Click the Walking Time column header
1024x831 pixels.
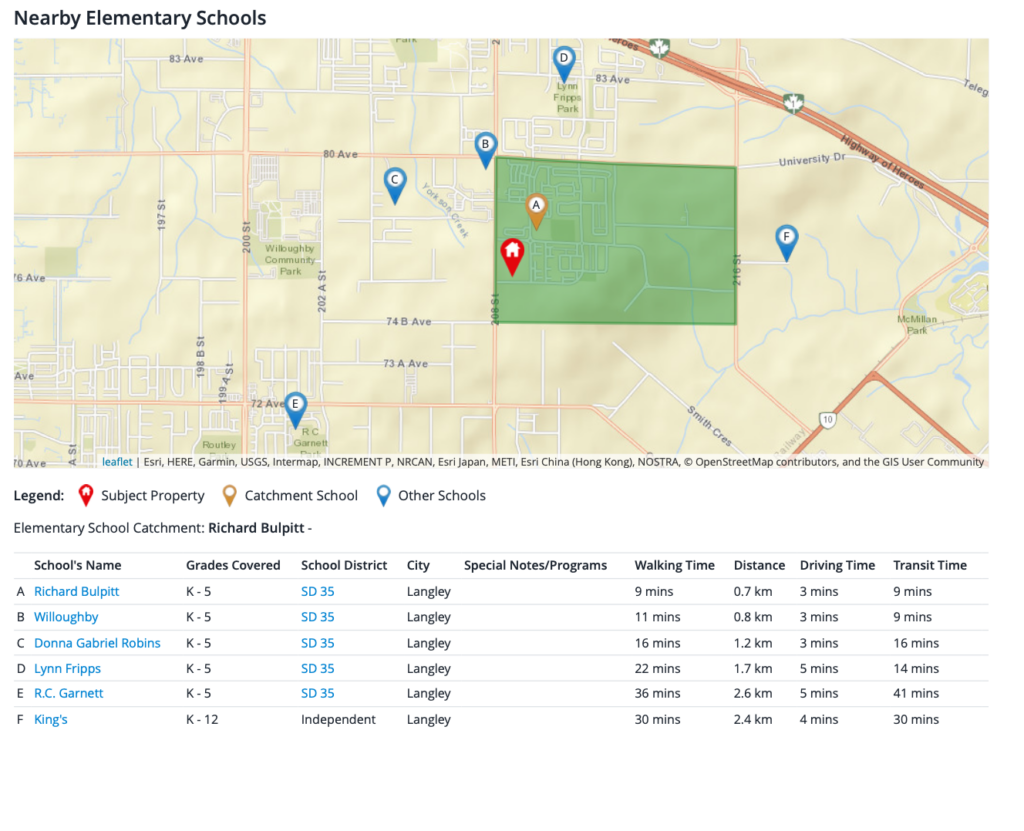tap(675, 565)
